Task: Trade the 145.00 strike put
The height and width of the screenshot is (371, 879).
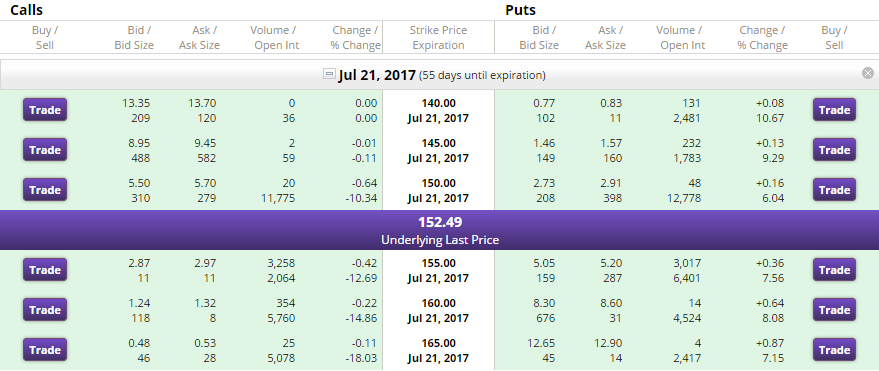Action: 834,150
